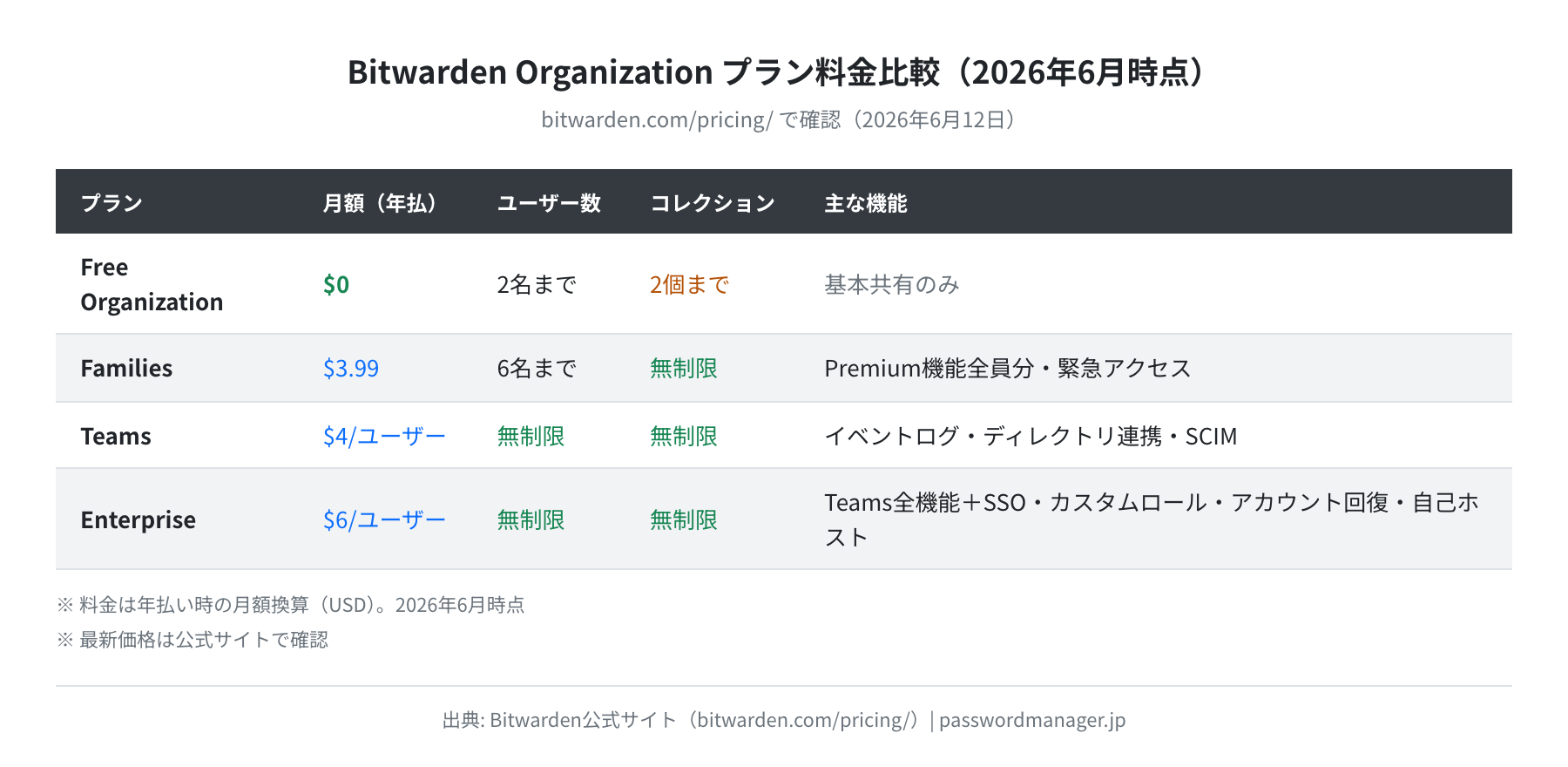Select the 'プラン' column header

(x=112, y=203)
